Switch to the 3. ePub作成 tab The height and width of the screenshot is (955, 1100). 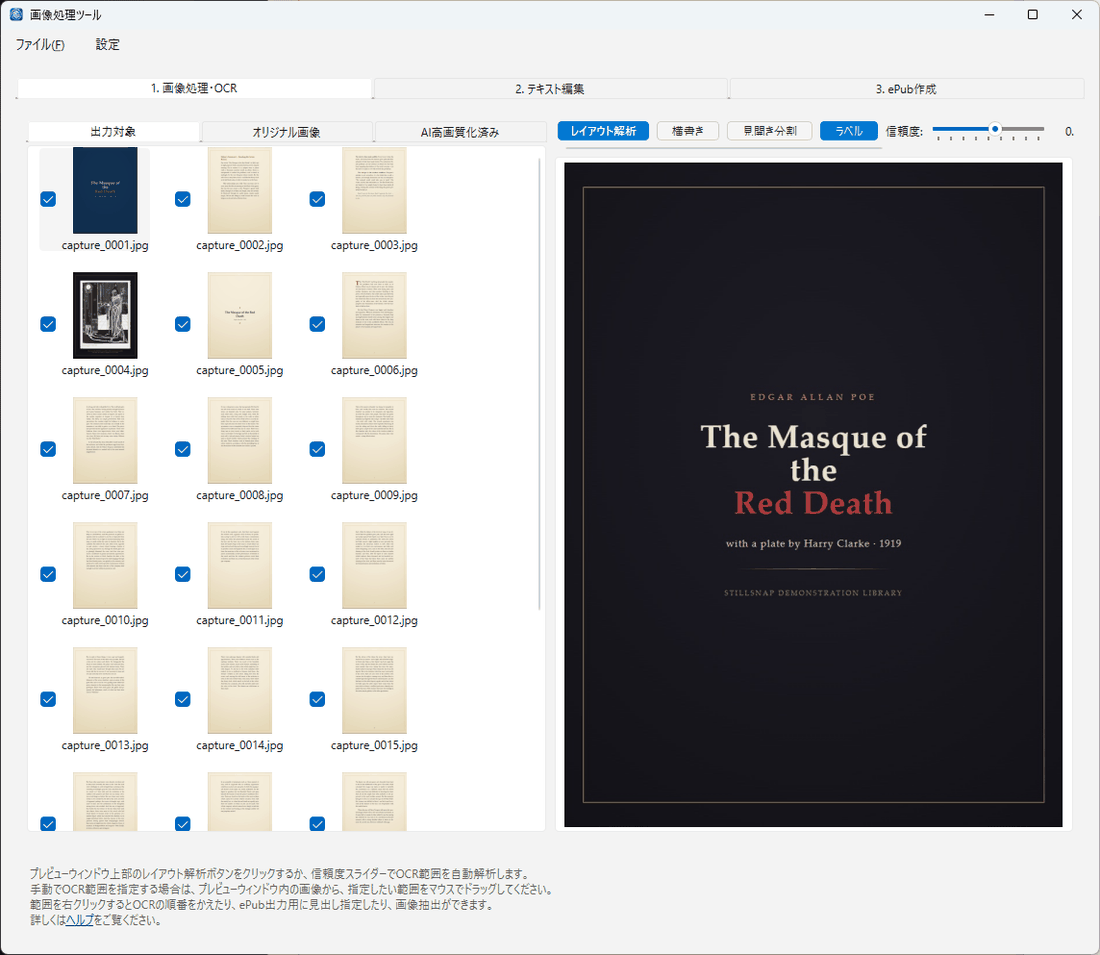pyautogui.click(x=906, y=89)
